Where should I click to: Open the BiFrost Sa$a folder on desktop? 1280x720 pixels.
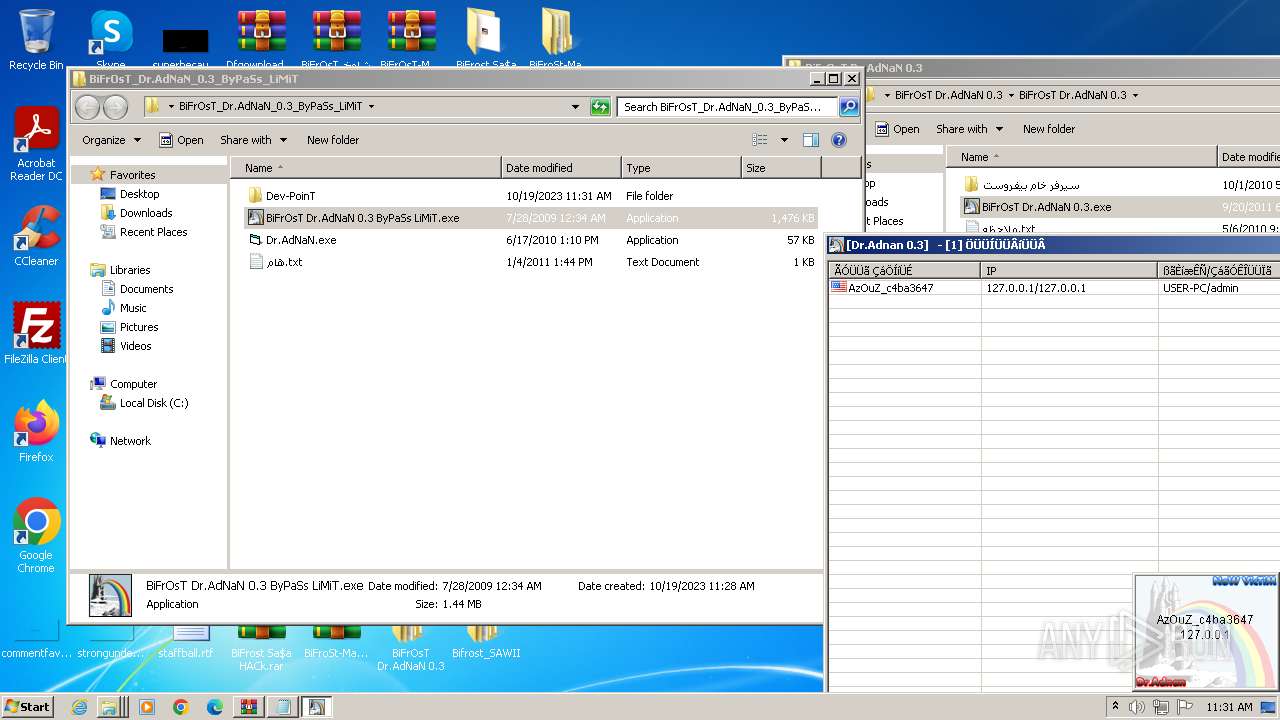tap(485, 38)
